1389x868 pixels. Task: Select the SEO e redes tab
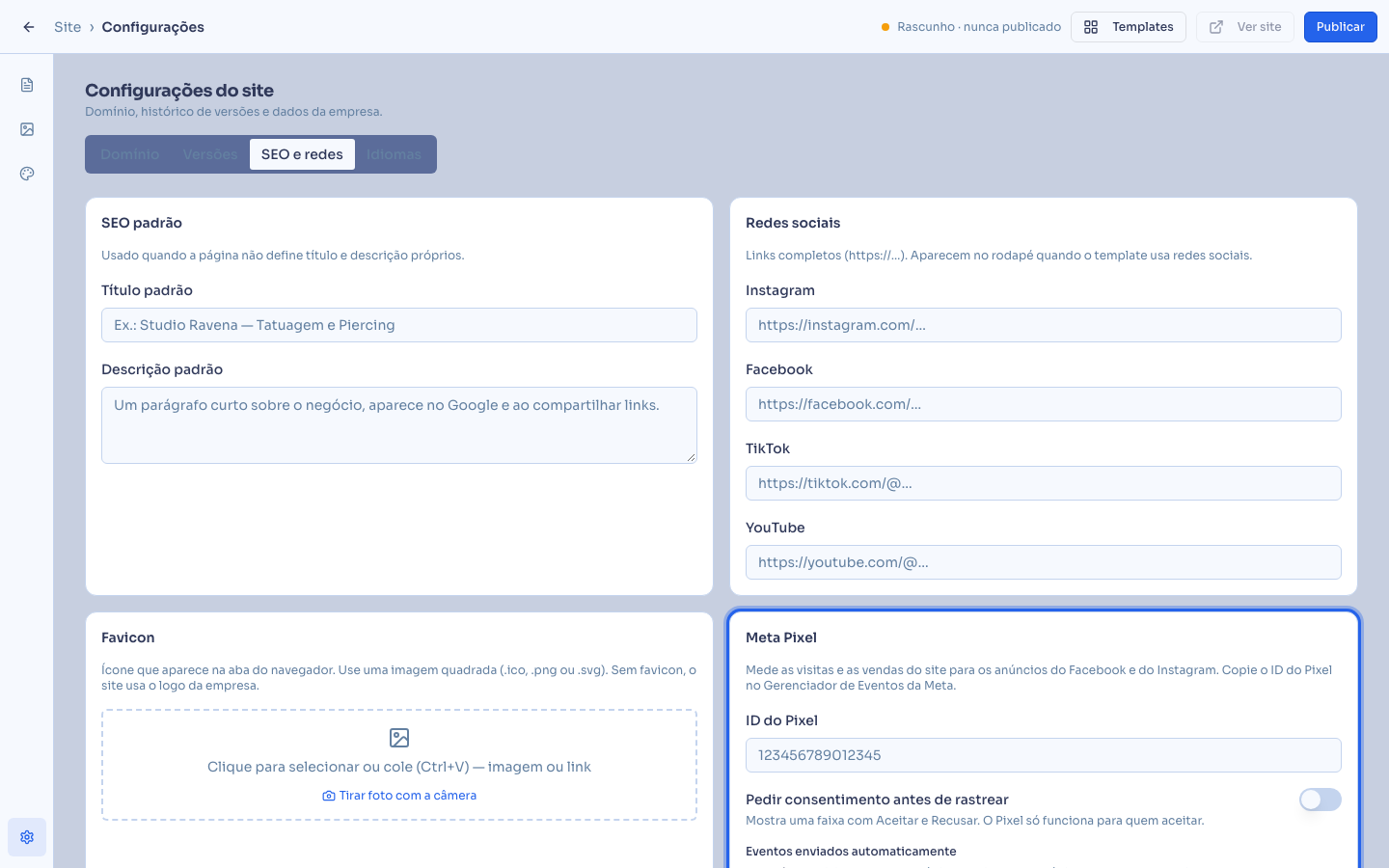302,154
